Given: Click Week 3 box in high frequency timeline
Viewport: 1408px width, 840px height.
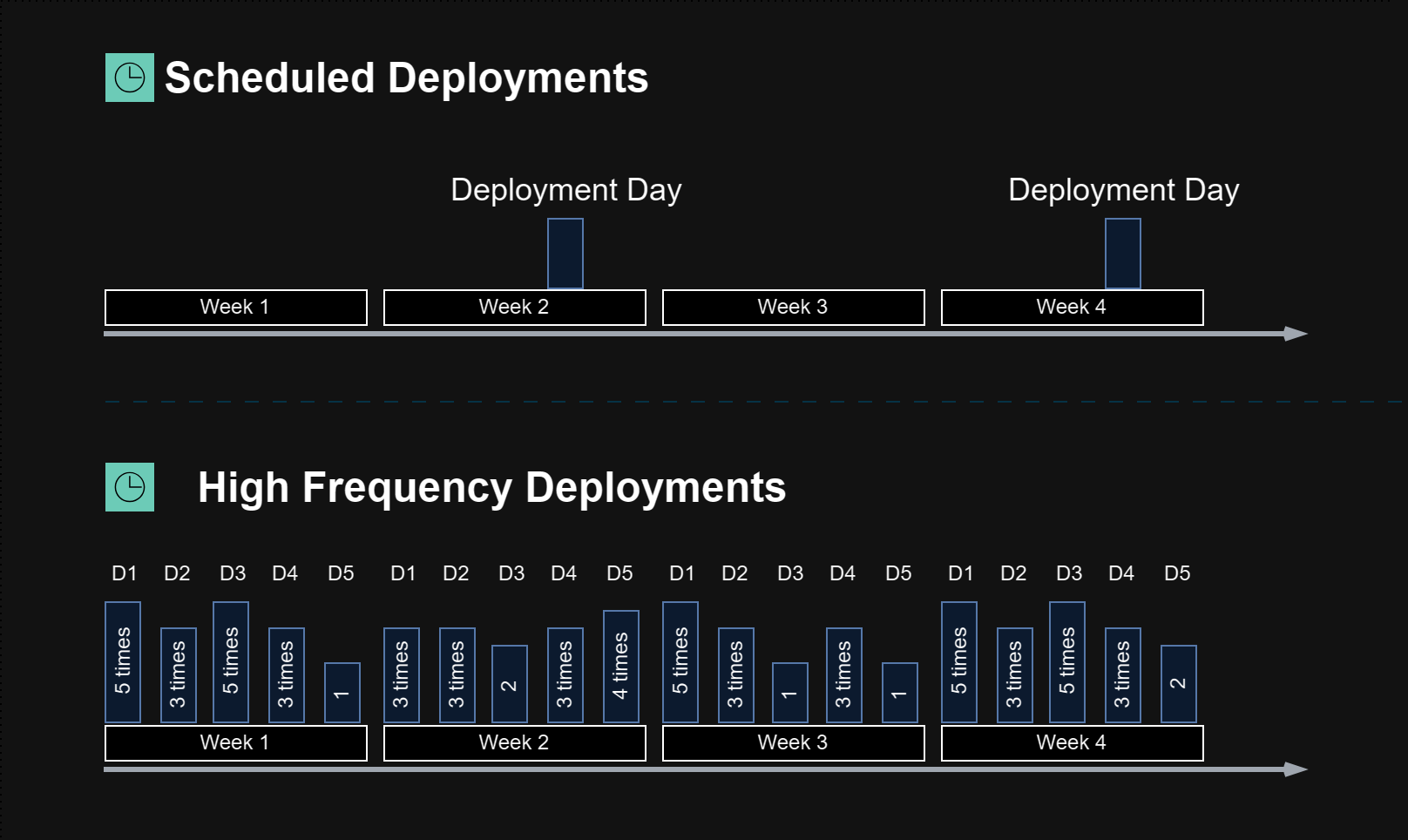Looking at the screenshot, I should (x=794, y=743).
